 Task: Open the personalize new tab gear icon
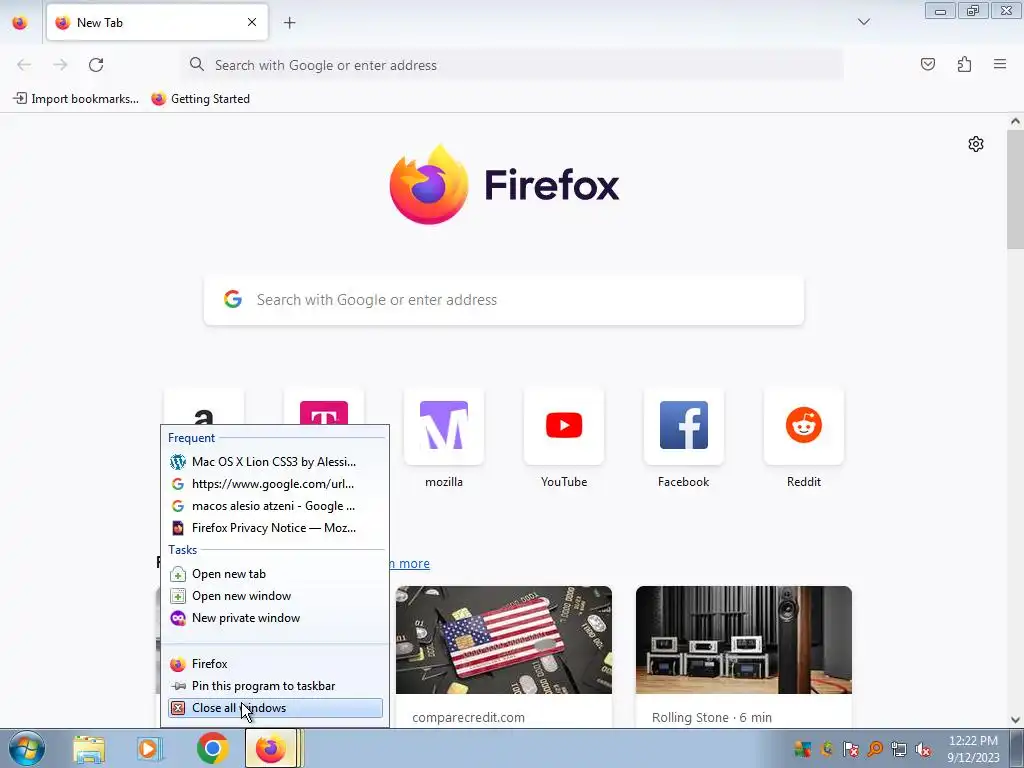tap(976, 144)
